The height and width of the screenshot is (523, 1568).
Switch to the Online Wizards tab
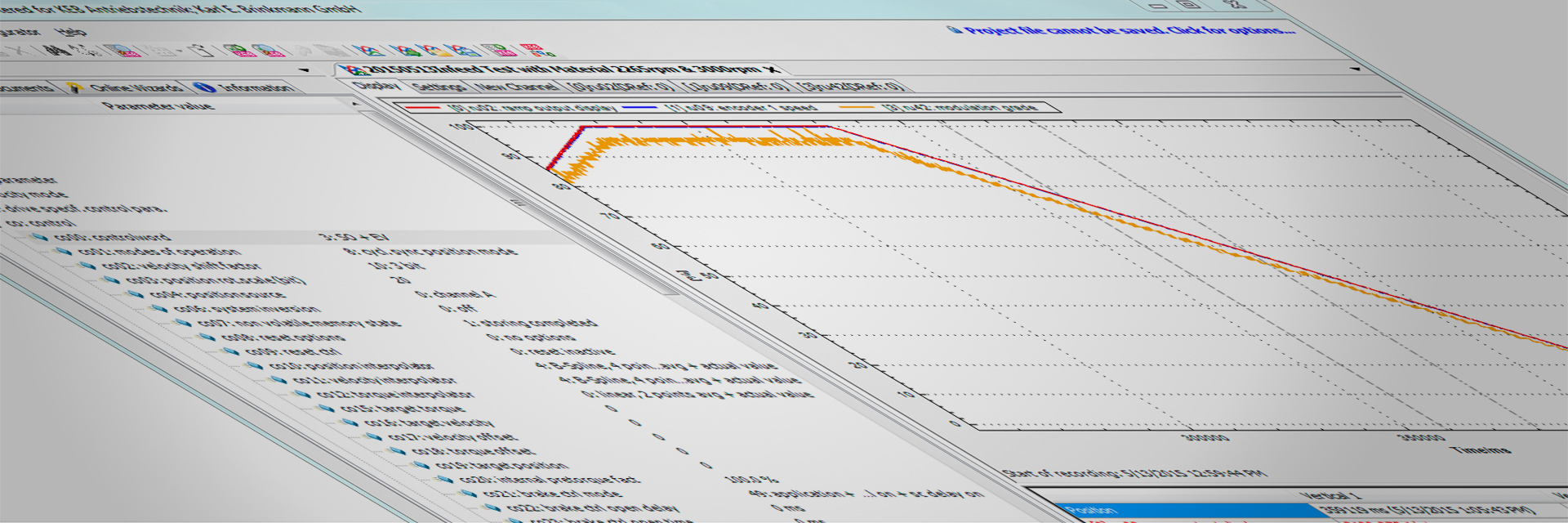click(x=127, y=87)
